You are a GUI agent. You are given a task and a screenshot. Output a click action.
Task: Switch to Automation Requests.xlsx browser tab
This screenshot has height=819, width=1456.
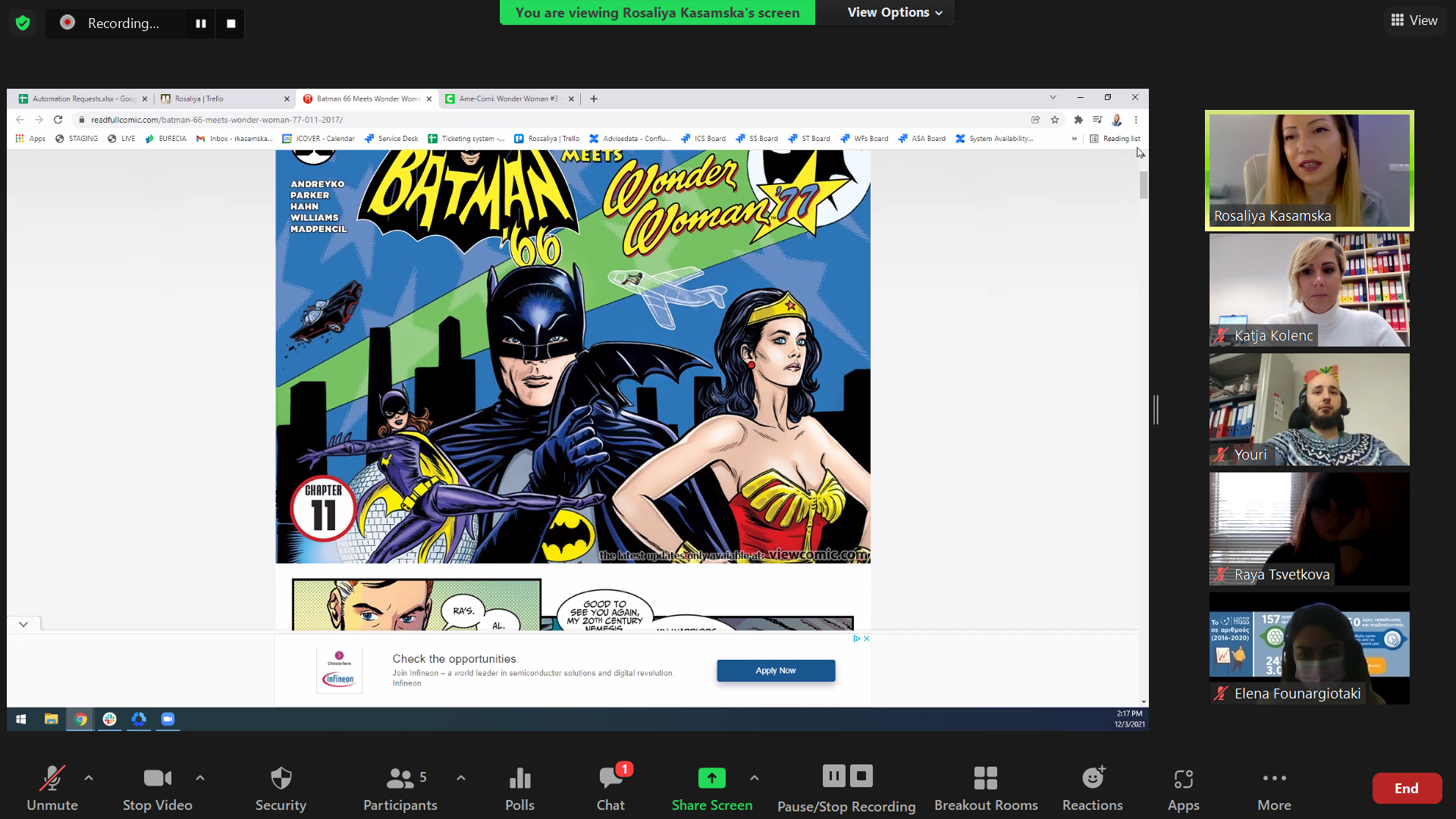tap(81, 99)
